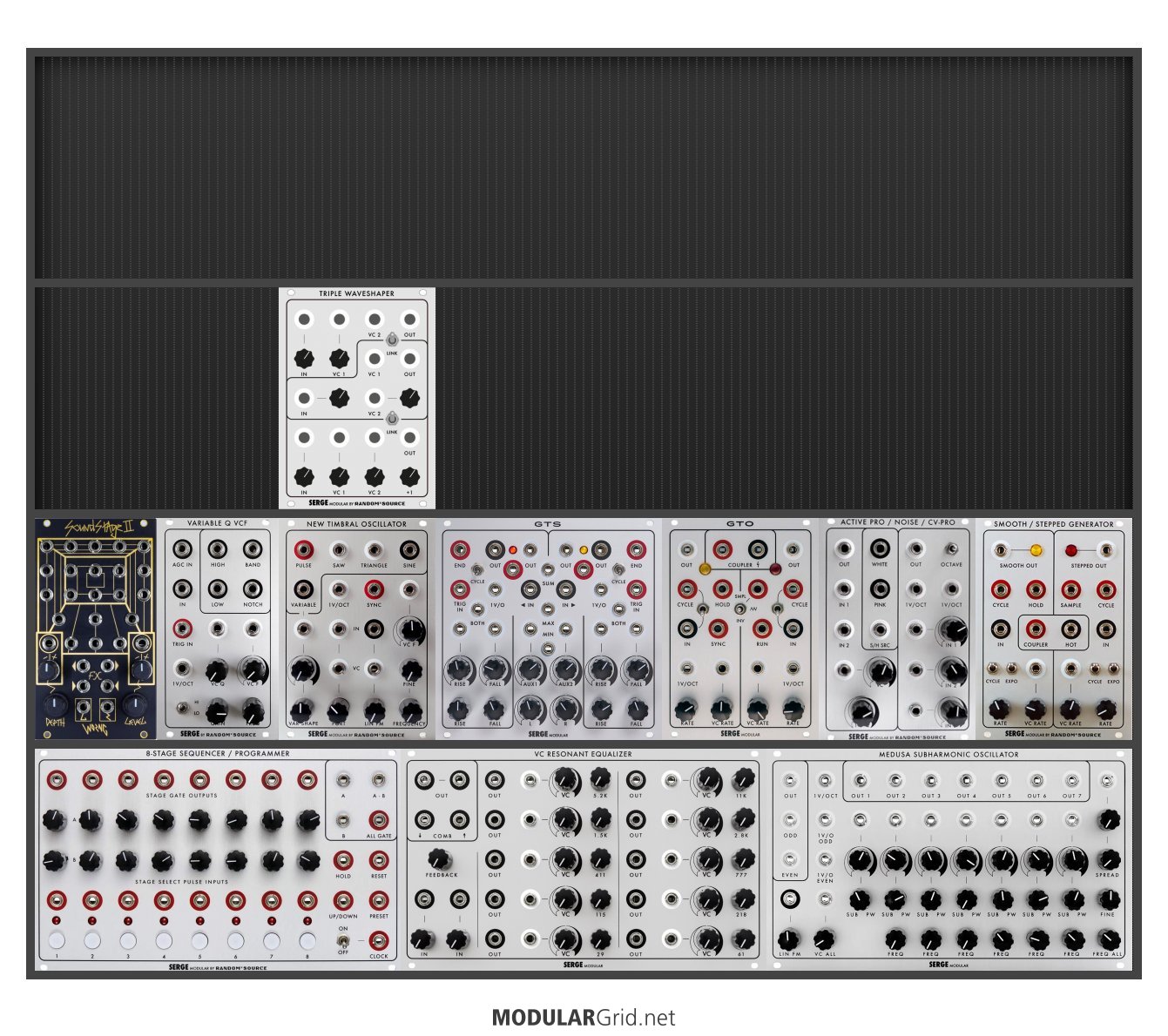Click the AGC IN jack on Variable Q VCF
This screenshot has width=1168, height=1036.
pyautogui.click(x=183, y=549)
